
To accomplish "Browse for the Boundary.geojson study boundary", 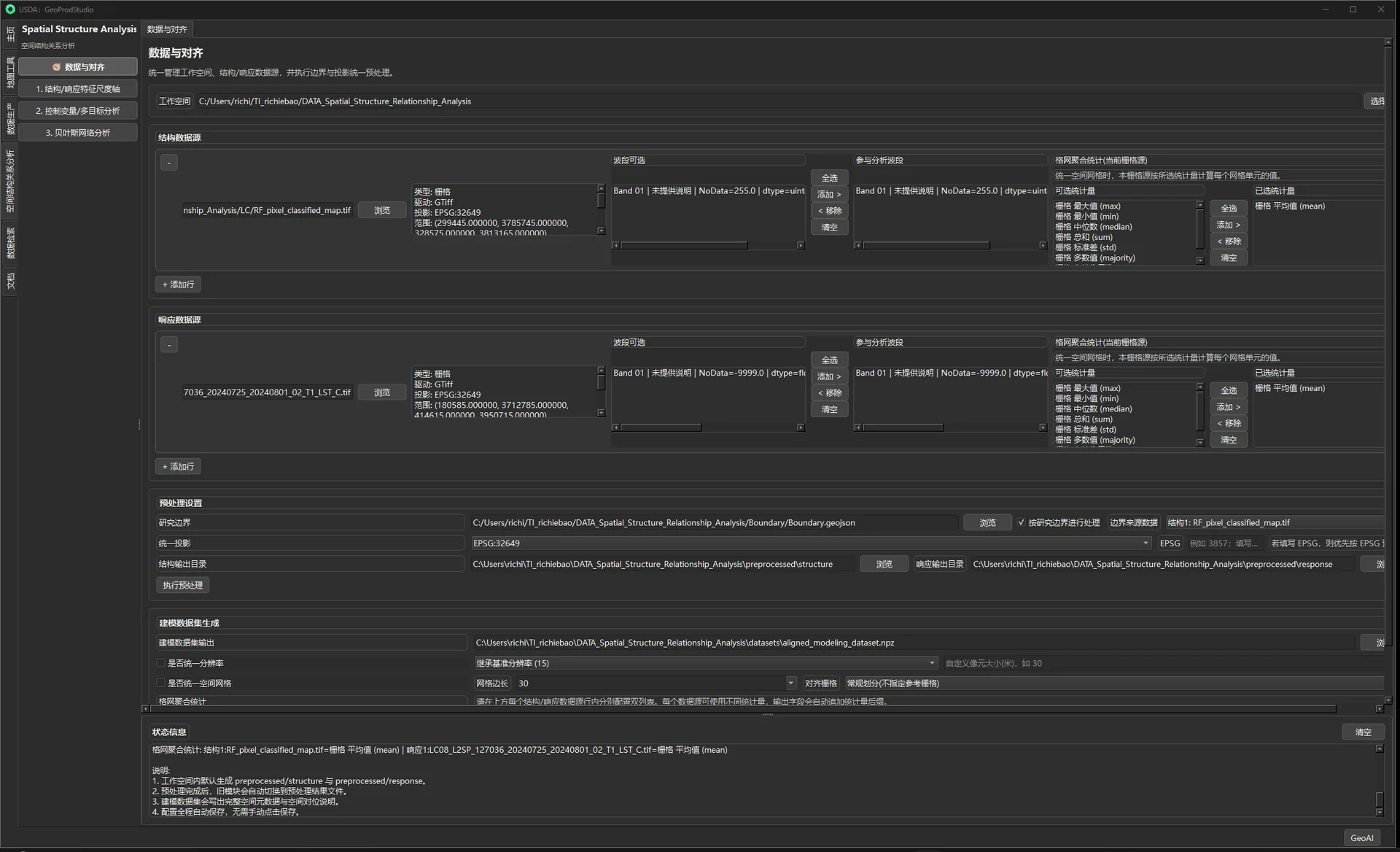I will [x=987, y=523].
